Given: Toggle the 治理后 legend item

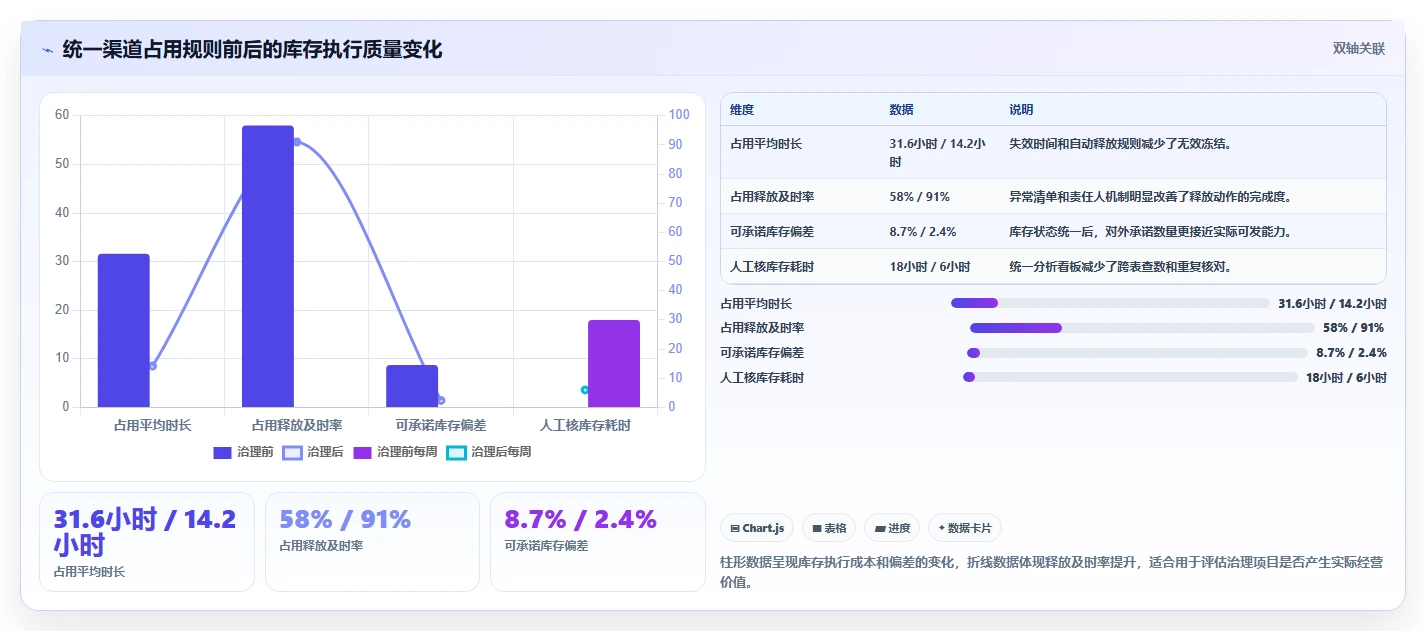Looking at the screenshot, I should 313,452.
